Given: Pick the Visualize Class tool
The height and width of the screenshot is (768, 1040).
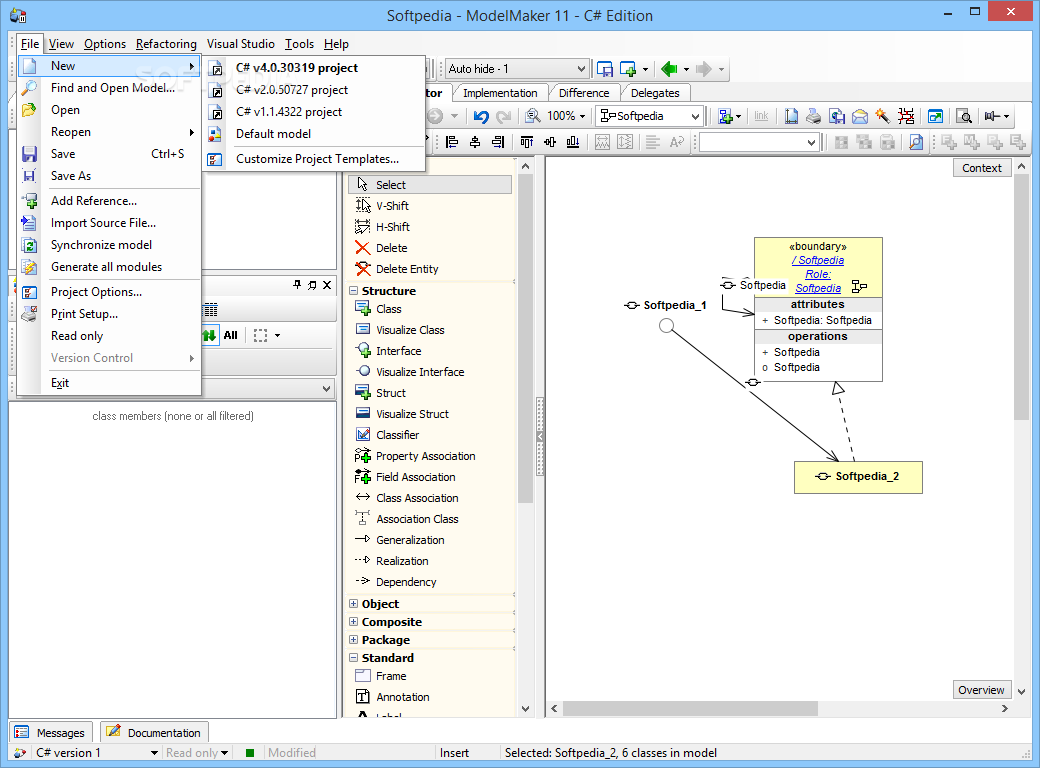Looking at the screenshot, I should (x=410, y=330).
